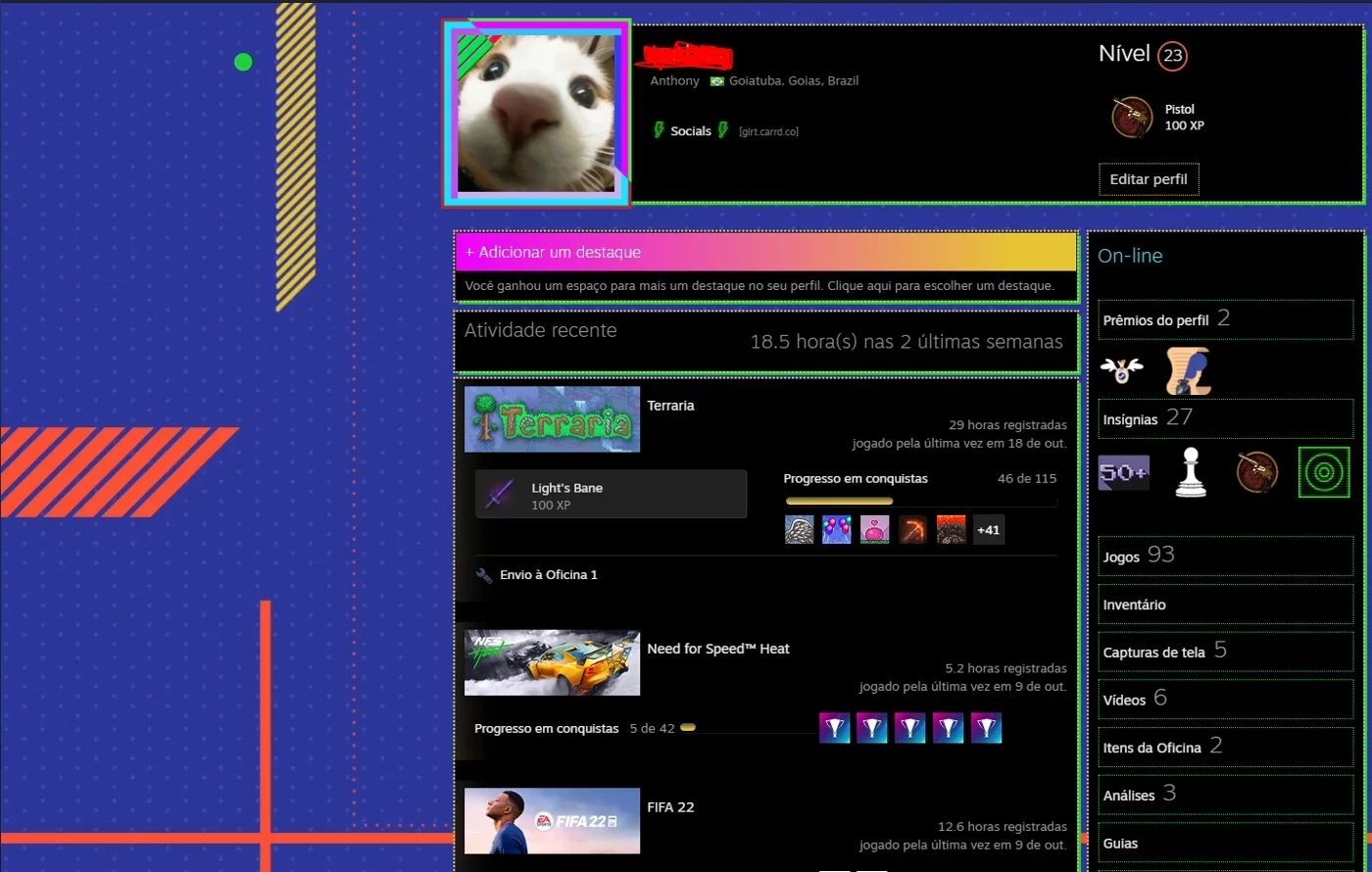
Task: Open Prêmios do perfil section
Action: (x=1226, y=319)
